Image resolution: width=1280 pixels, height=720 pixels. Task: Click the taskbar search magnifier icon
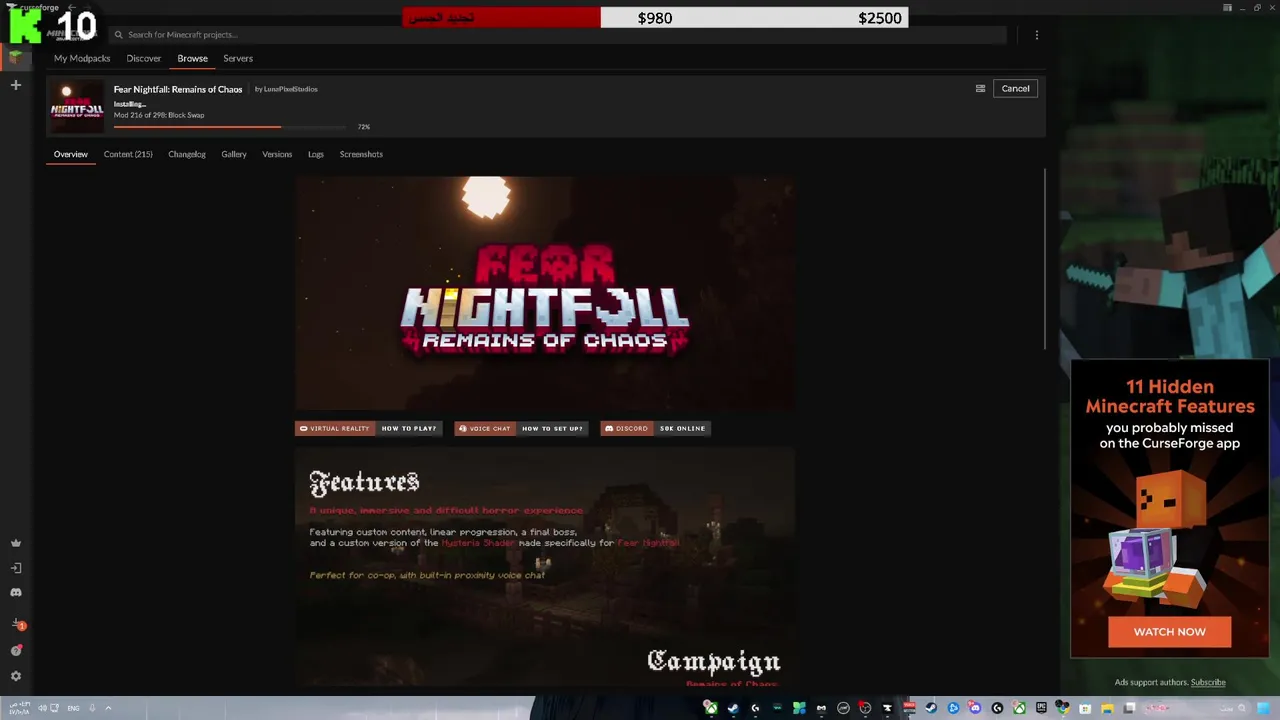pos(1241,708)
